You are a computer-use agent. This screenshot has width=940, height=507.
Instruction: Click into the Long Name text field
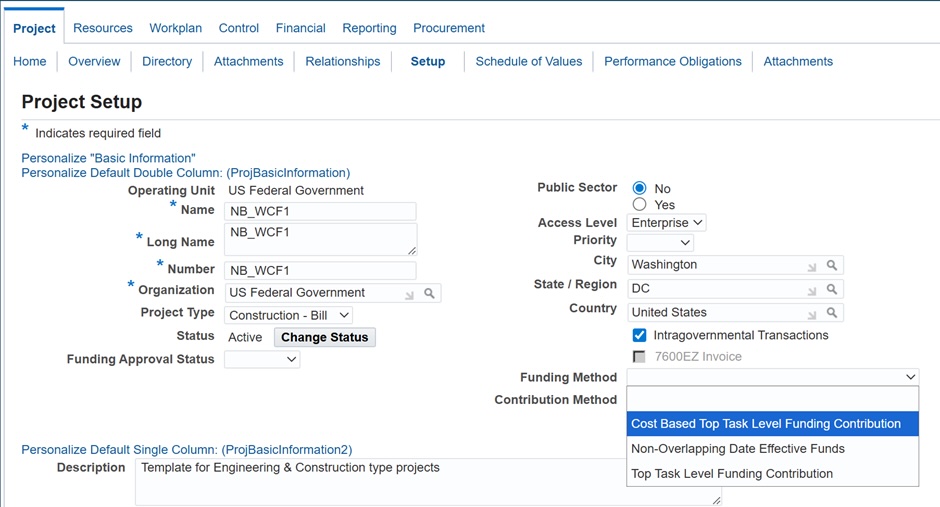(x=320, y=239)
